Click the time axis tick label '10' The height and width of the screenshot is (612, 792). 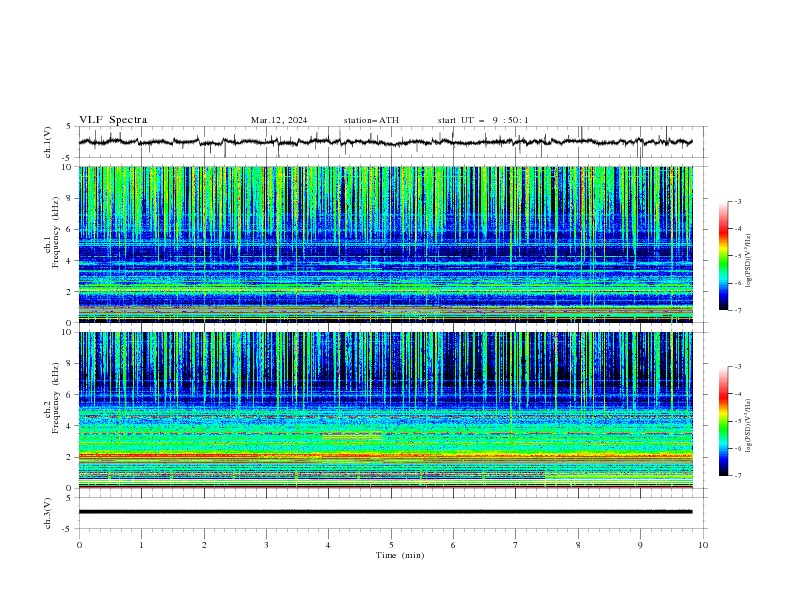703,545
